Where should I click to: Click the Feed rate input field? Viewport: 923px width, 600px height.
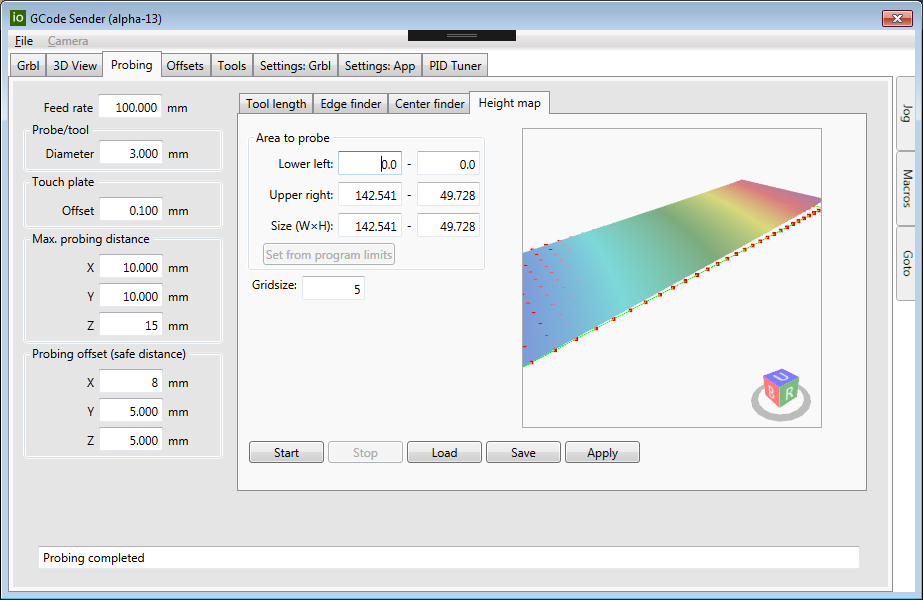click(x=130, y=108)
